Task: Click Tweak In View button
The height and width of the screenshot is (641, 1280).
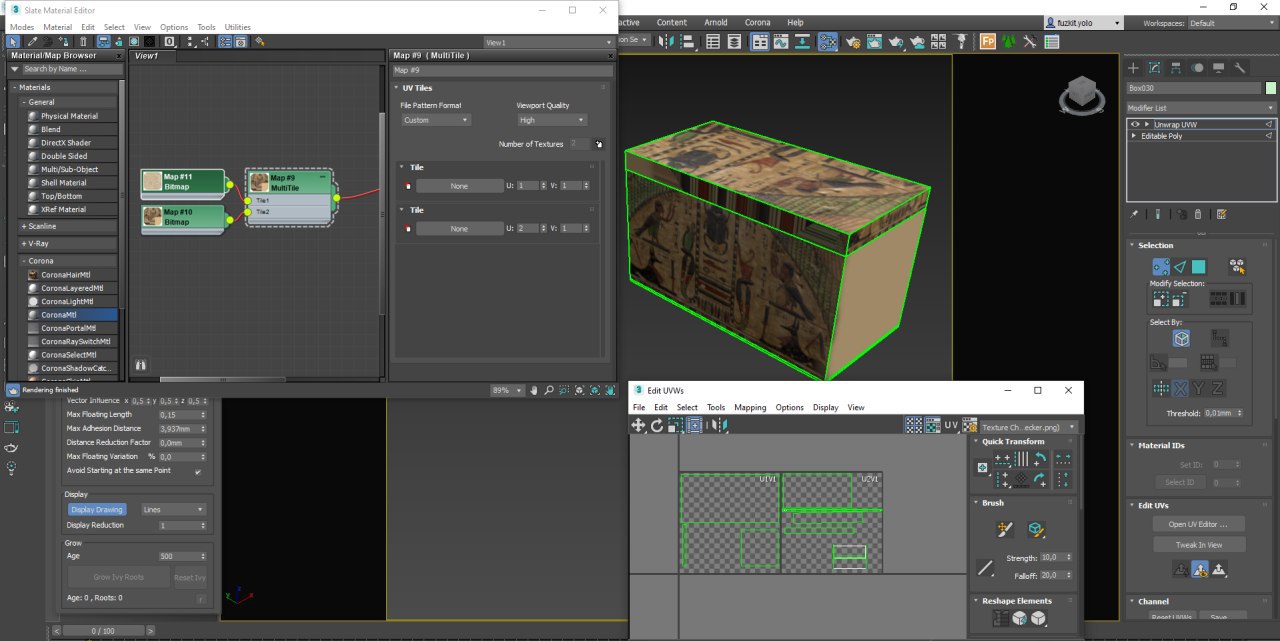Action: point(1198,545)
